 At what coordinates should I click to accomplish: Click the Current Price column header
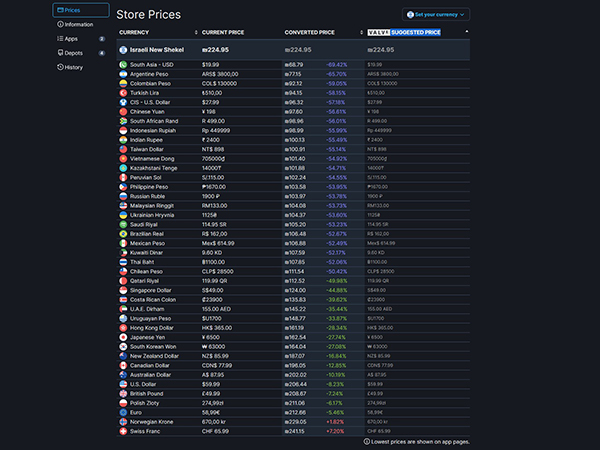[223, 33]
